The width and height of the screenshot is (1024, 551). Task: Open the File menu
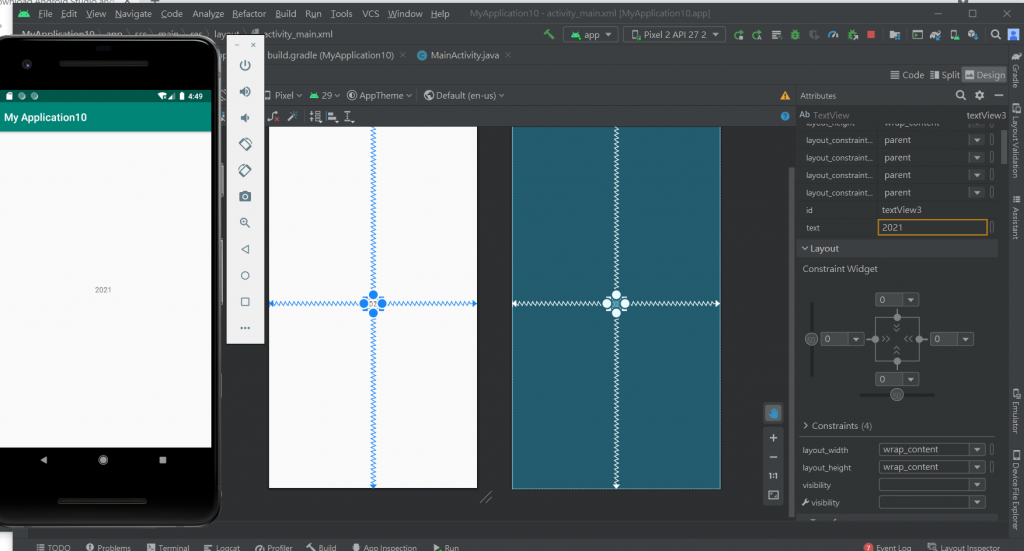(x=45, y=14)
